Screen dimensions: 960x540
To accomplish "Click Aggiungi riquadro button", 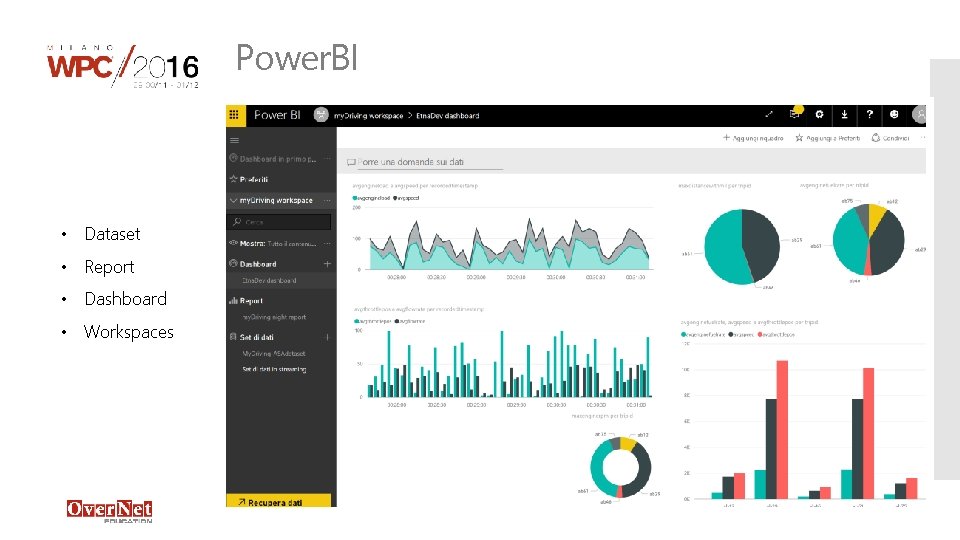I will [753, 138].
